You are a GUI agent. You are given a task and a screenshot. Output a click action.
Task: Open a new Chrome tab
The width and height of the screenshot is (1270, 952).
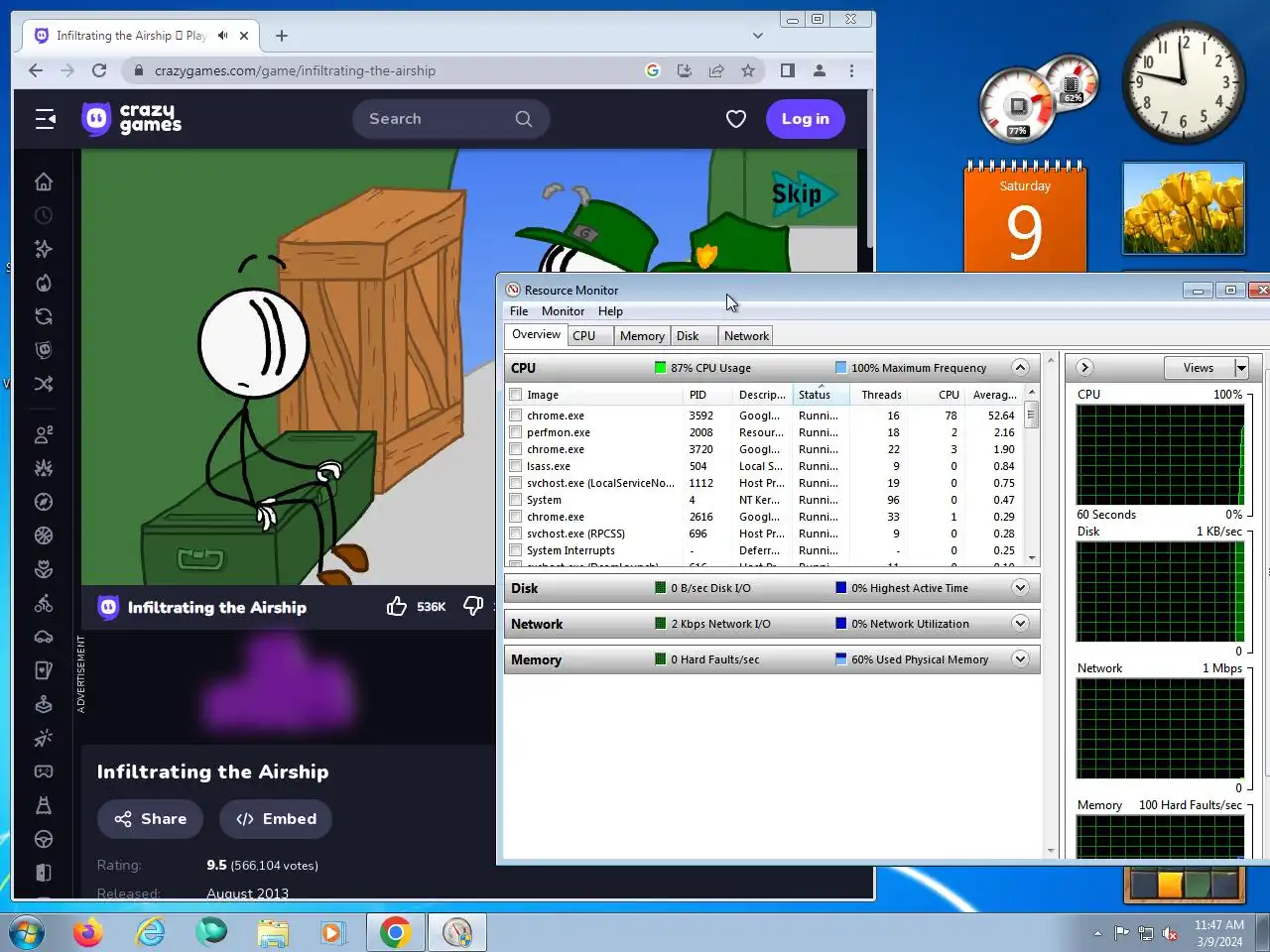[282, 36]
